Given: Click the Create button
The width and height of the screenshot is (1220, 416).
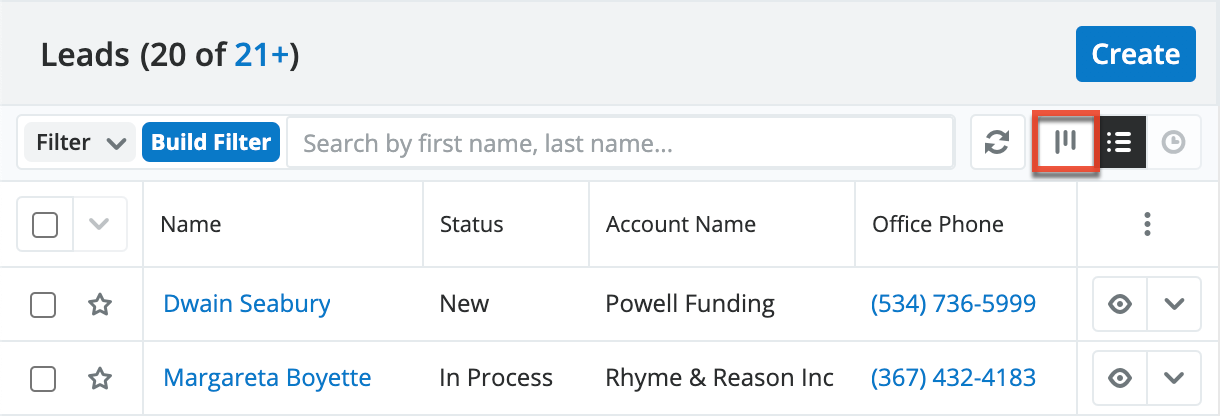Looking at the screenshot, I should pyautogui.click(x=1135, y=54).
